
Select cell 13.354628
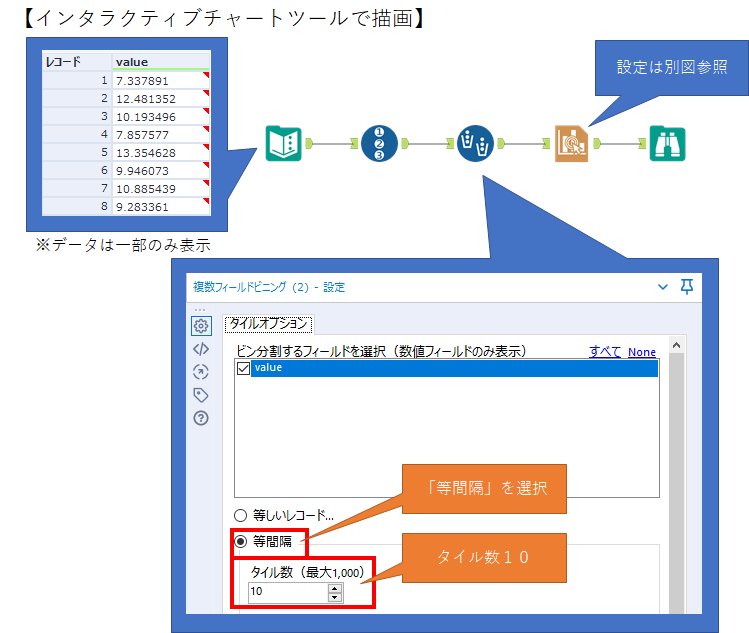point(161,153)
